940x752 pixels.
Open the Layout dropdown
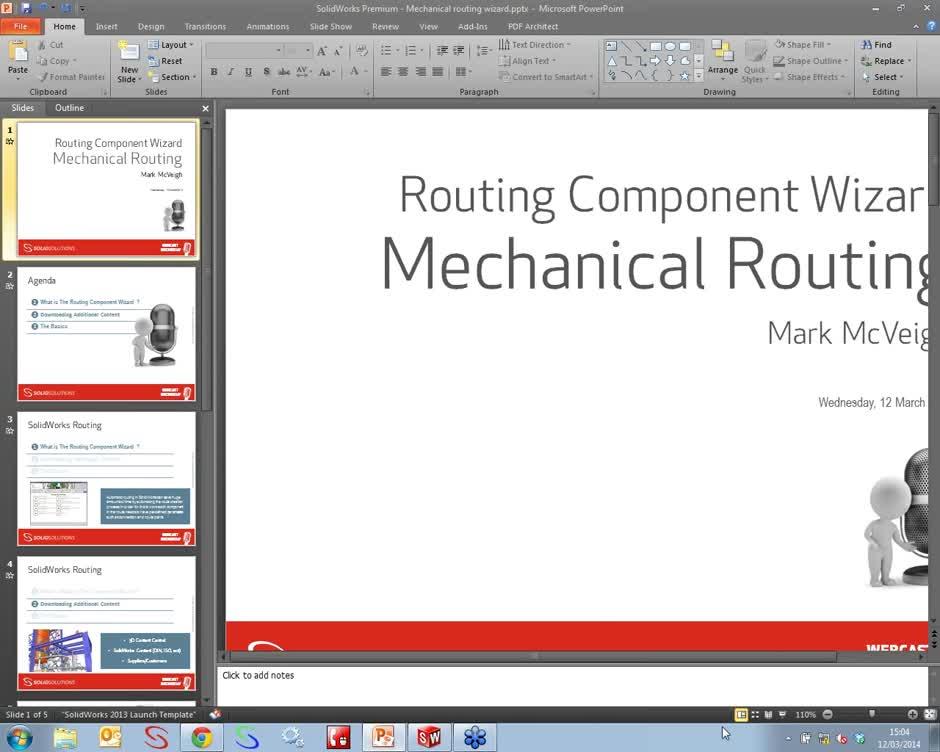pyautogui.click(x=173, y=44)
